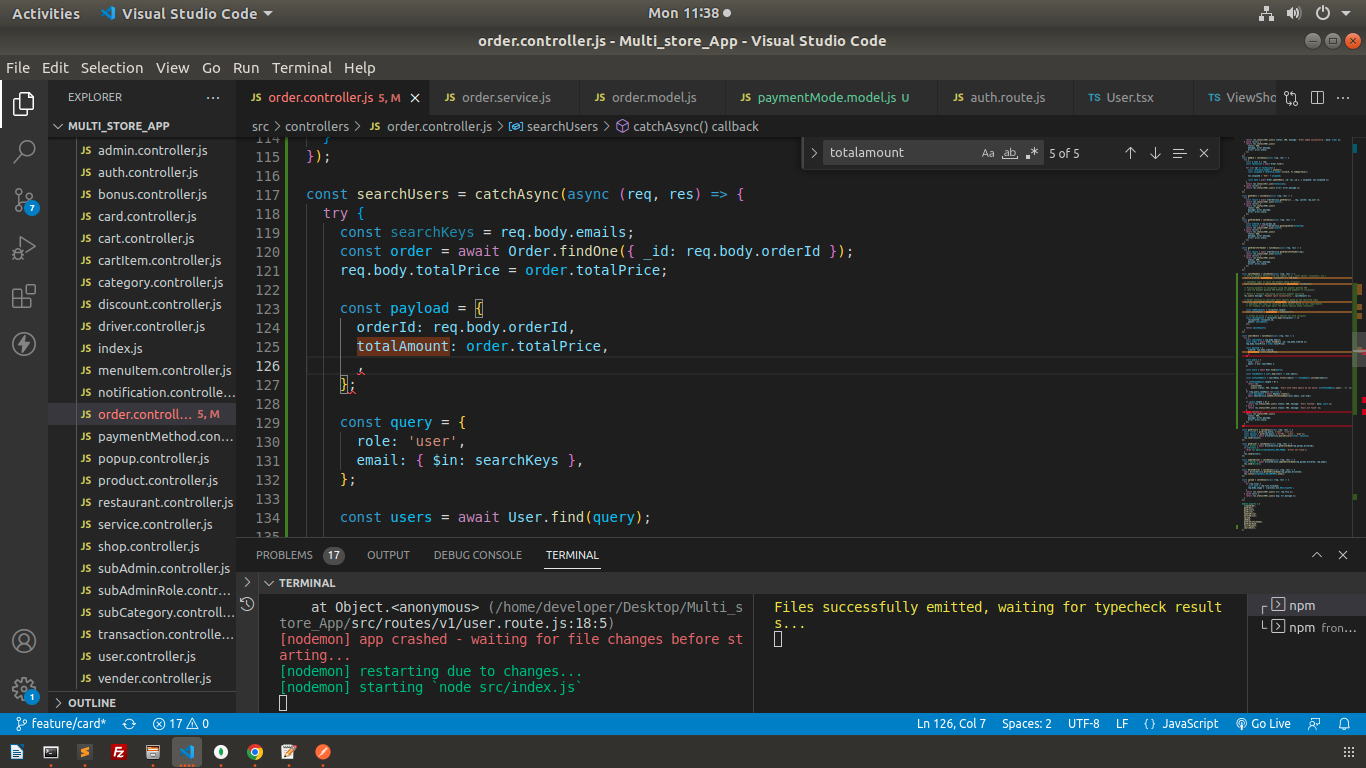Expand the replace toggle chevron in find
1366x768 pixels.
(814, 153)
